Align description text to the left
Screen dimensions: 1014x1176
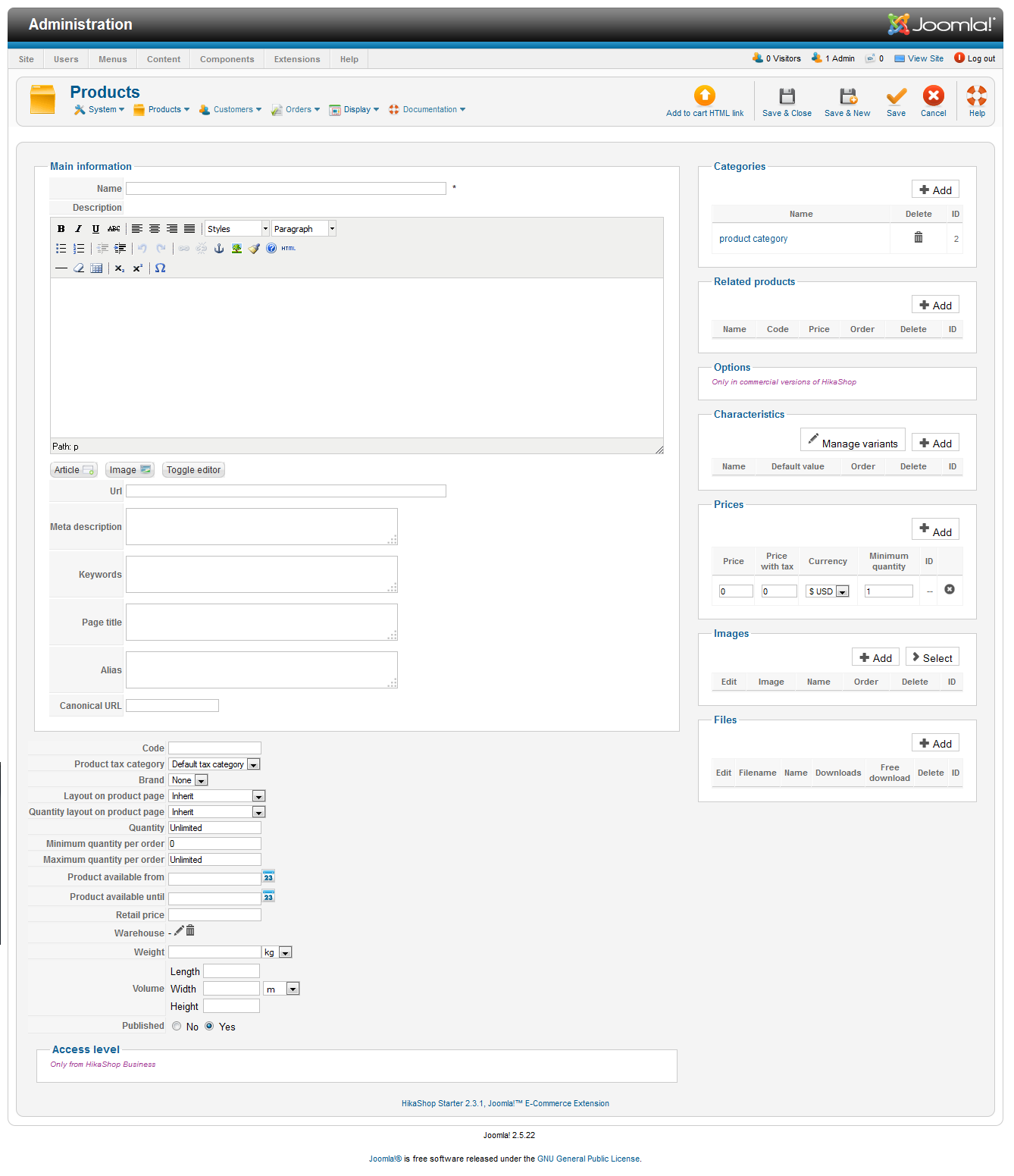click(137, 229)
